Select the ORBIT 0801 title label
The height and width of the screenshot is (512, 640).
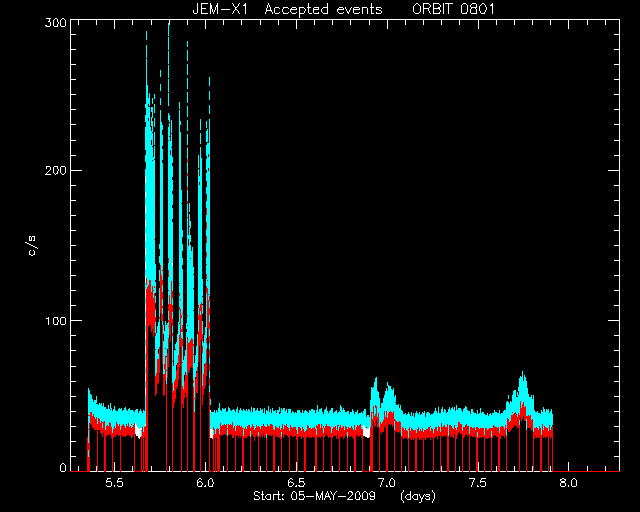point(453,9)
